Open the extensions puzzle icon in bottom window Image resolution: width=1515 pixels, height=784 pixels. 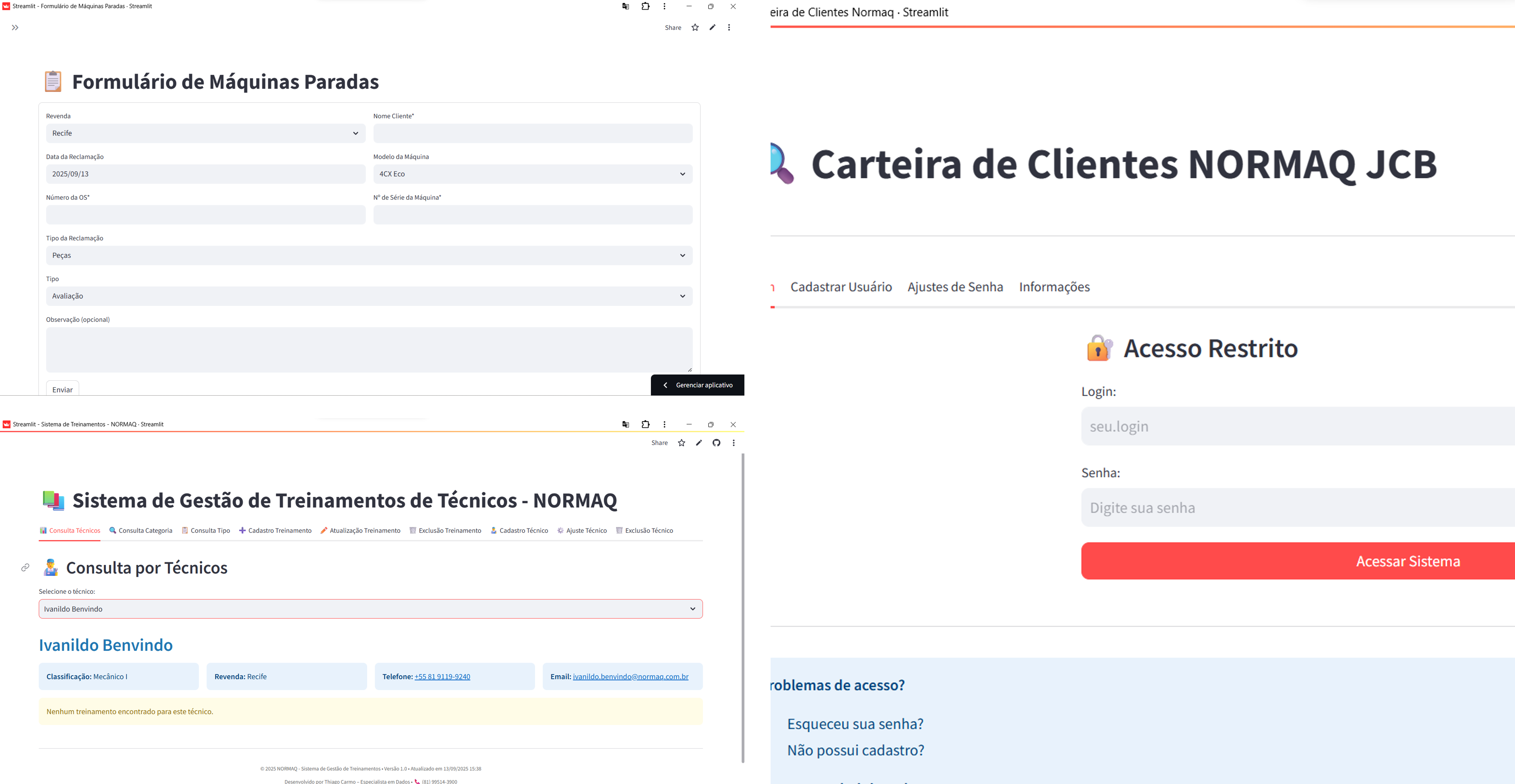click(x=645, y=424)
